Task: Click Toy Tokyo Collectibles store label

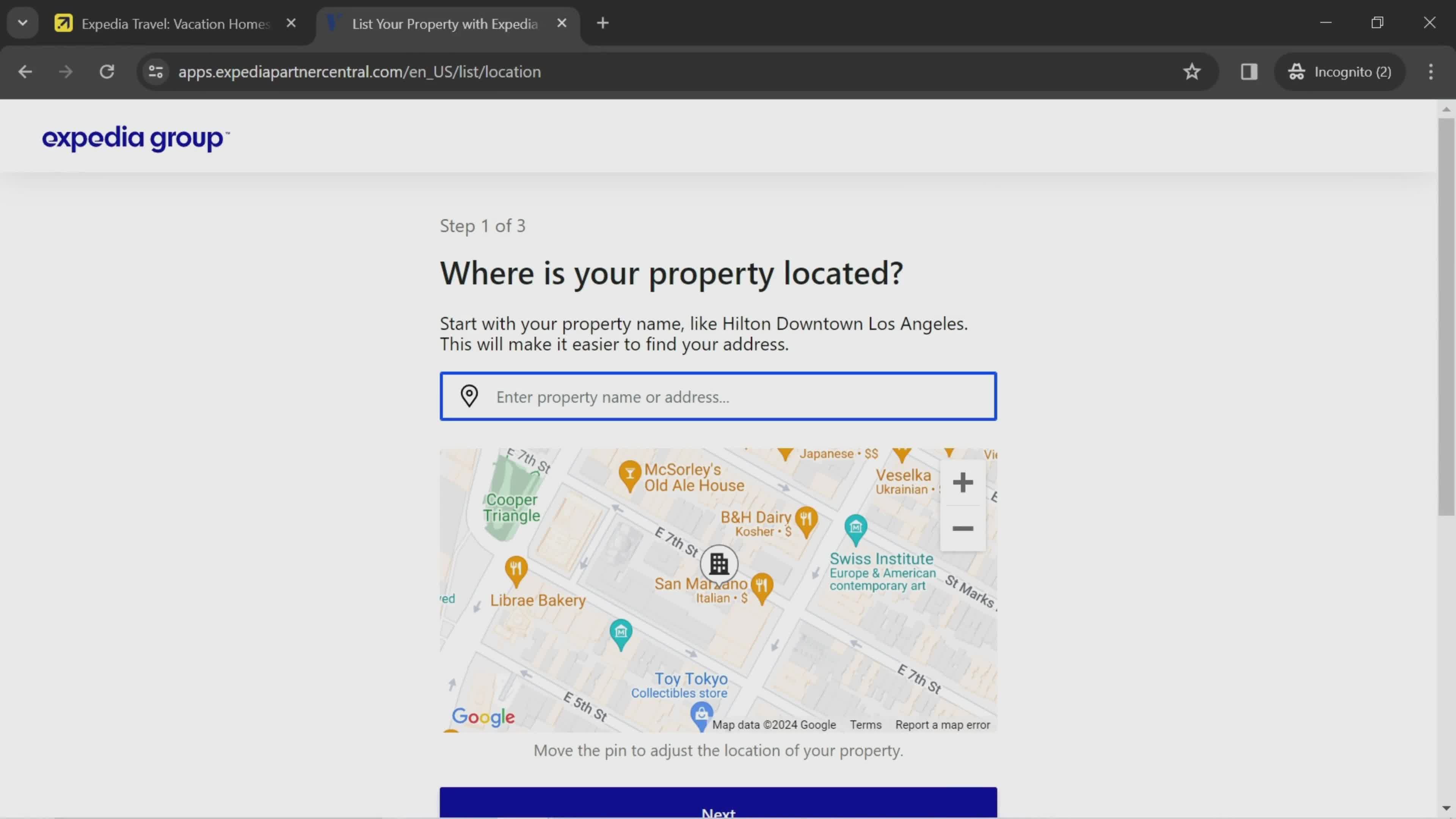Action: [x=680, y=685]
